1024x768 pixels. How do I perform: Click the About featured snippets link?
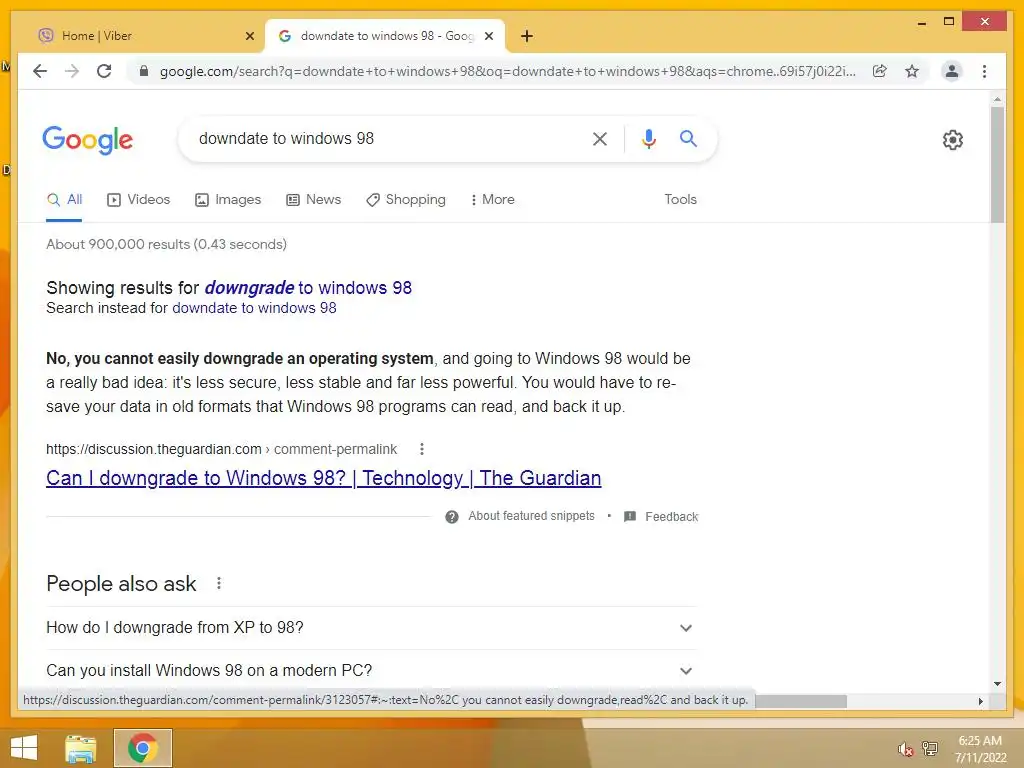coord(531,516)
